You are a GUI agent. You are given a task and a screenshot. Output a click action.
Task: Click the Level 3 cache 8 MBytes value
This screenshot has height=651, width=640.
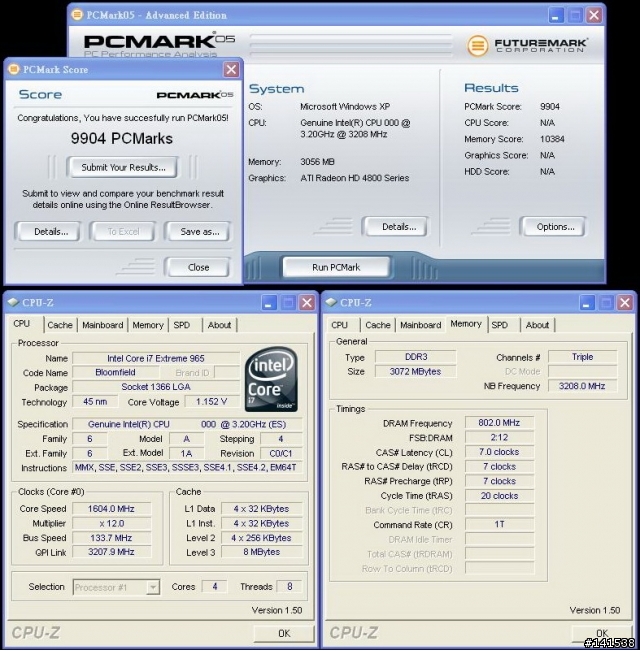[261, 552]
